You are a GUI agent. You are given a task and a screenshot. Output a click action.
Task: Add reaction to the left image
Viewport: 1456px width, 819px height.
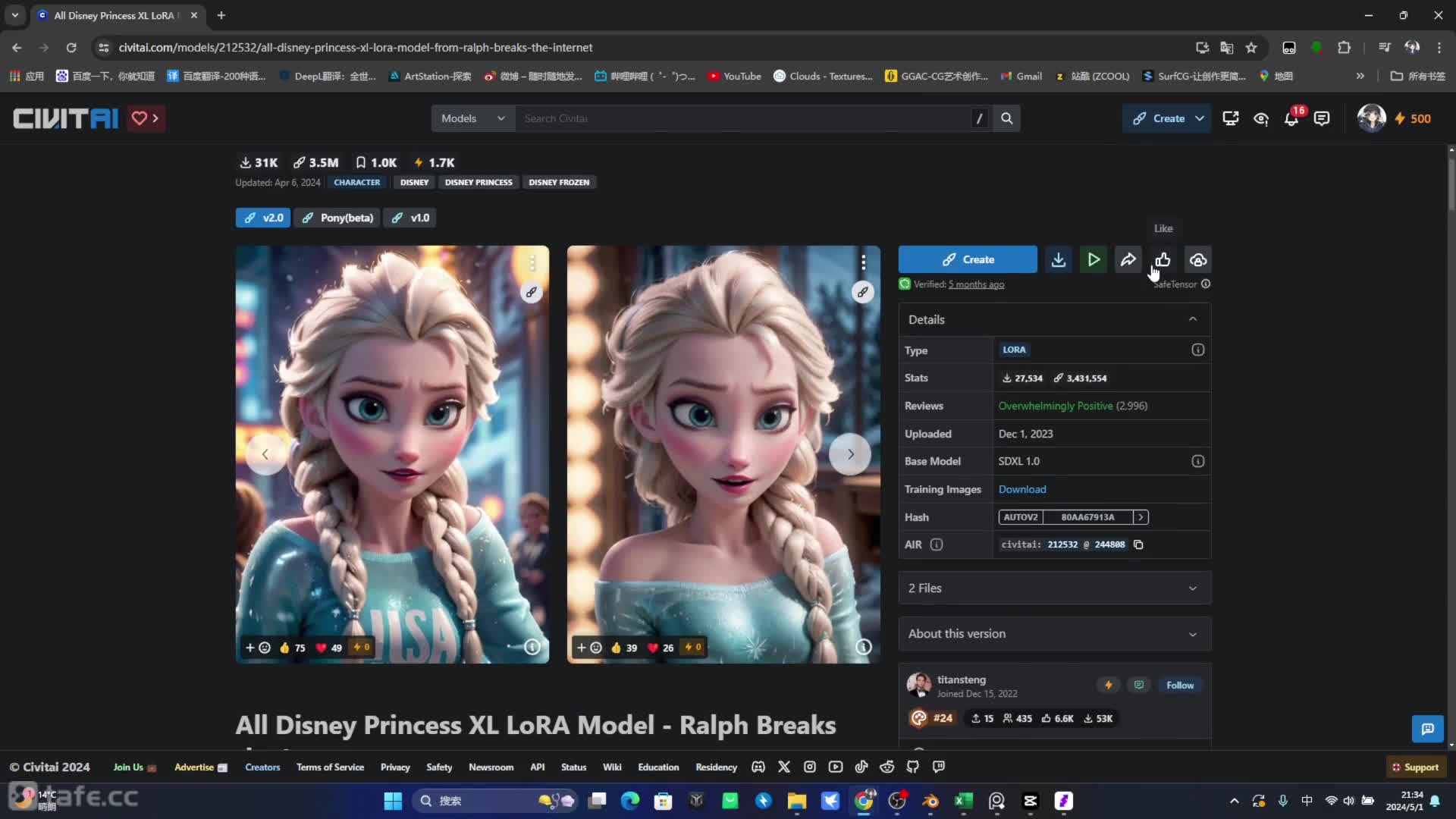[x=258, y=648]
